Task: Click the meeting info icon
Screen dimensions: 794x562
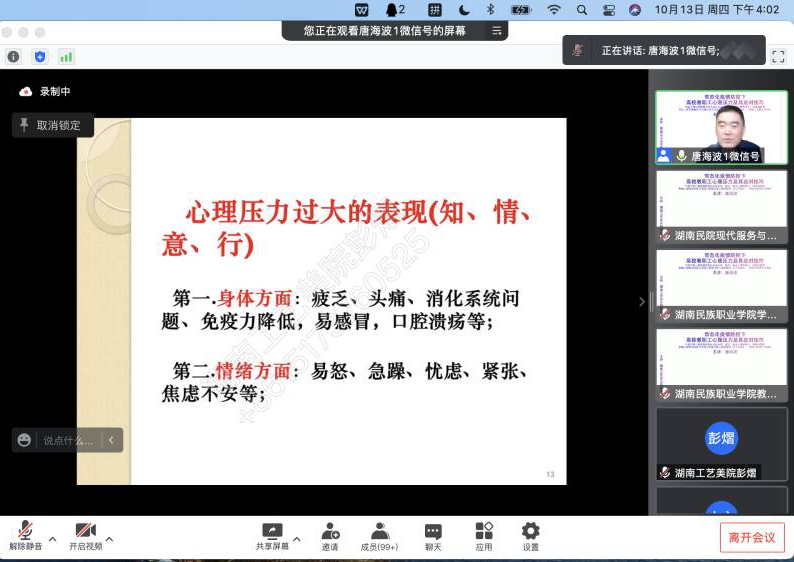Action: (x=13, y=57)
